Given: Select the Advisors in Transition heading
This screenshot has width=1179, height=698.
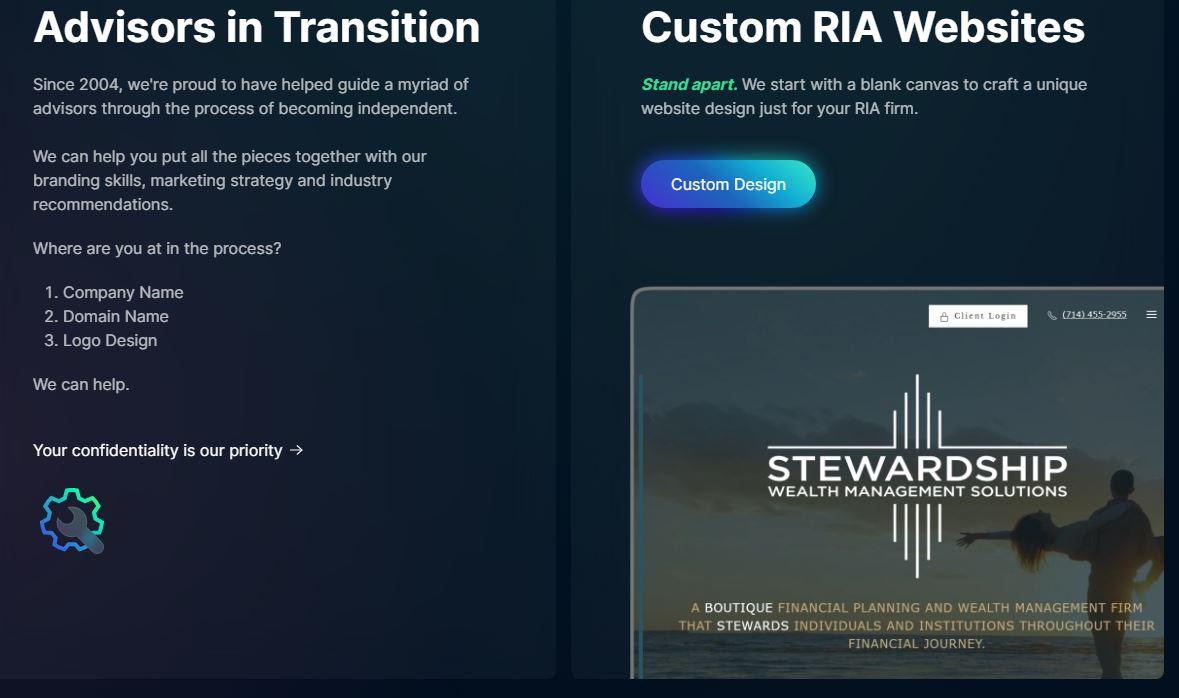Looking at the screenshot, I should tap(256, 28).
